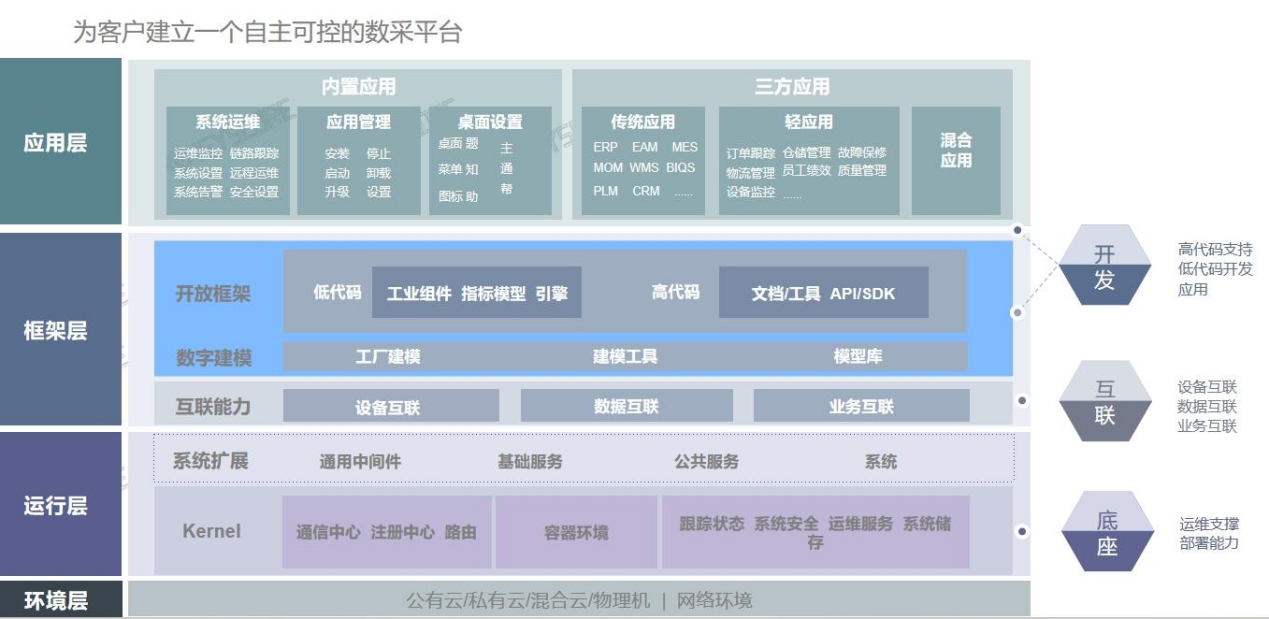Image resolution: width=1269 pixels, height=619 pixels.
Task: Click the 远程运维 item
Action: (x=254, y=173)
